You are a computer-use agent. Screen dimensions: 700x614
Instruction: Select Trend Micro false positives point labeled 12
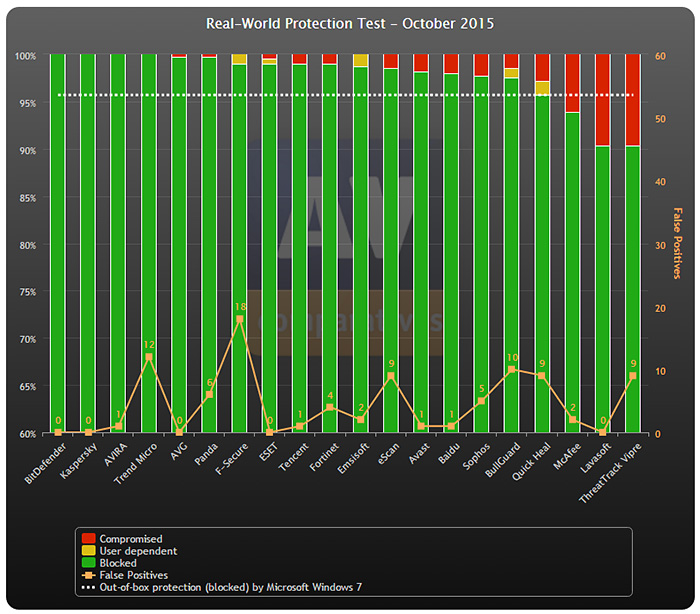coord(148,357)
